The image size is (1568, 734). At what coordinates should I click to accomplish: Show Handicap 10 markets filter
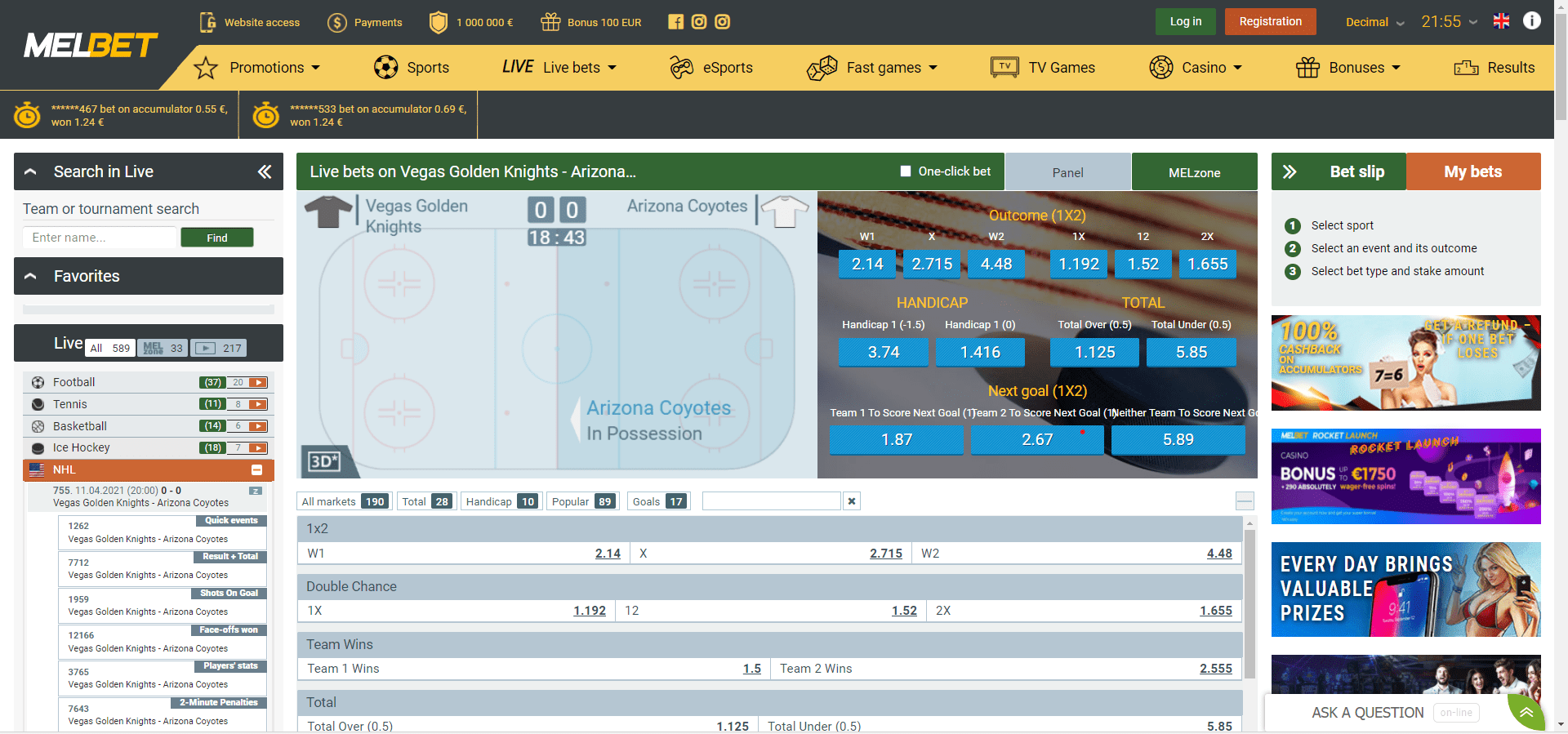pos(502,501)
